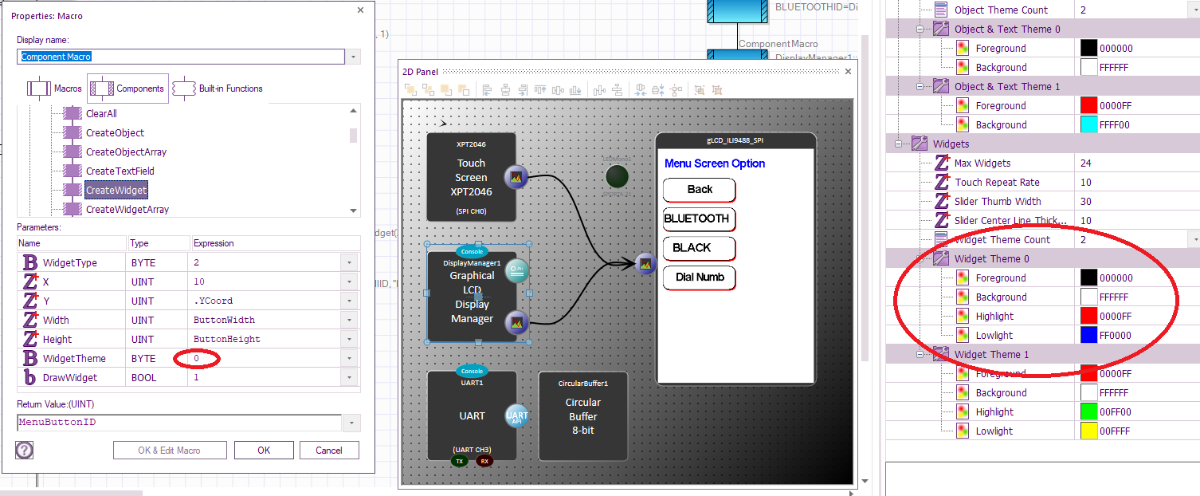Screen dimensions: 1200x496
Task: Confirm with the OK button
Action: tap(263, 450)
